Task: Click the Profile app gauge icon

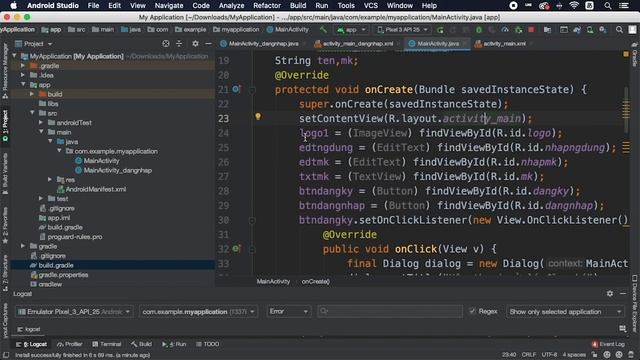Action: [x=505, y=30]
